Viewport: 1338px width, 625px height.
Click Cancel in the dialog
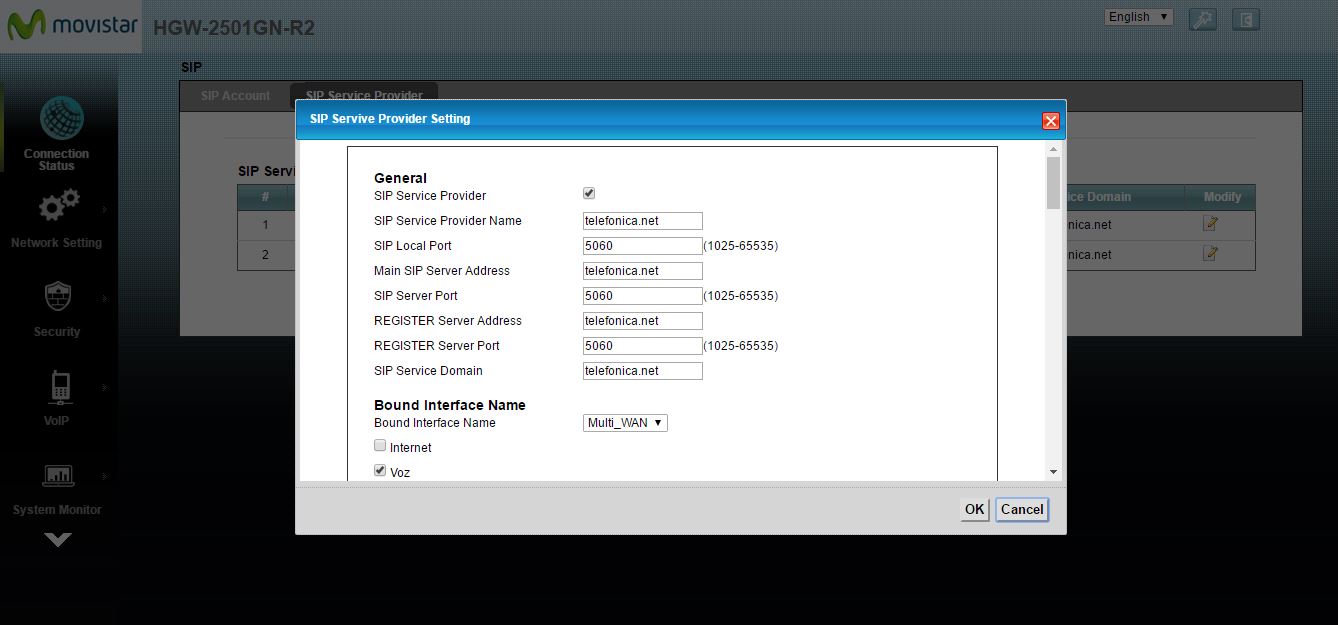1021,510
